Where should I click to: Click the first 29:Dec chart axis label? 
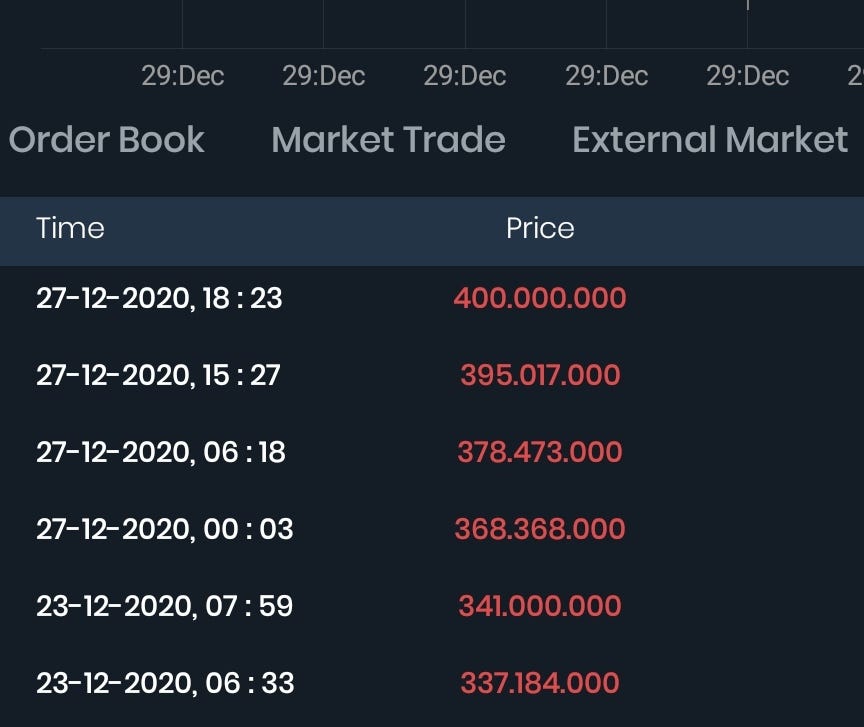point(183,76)
